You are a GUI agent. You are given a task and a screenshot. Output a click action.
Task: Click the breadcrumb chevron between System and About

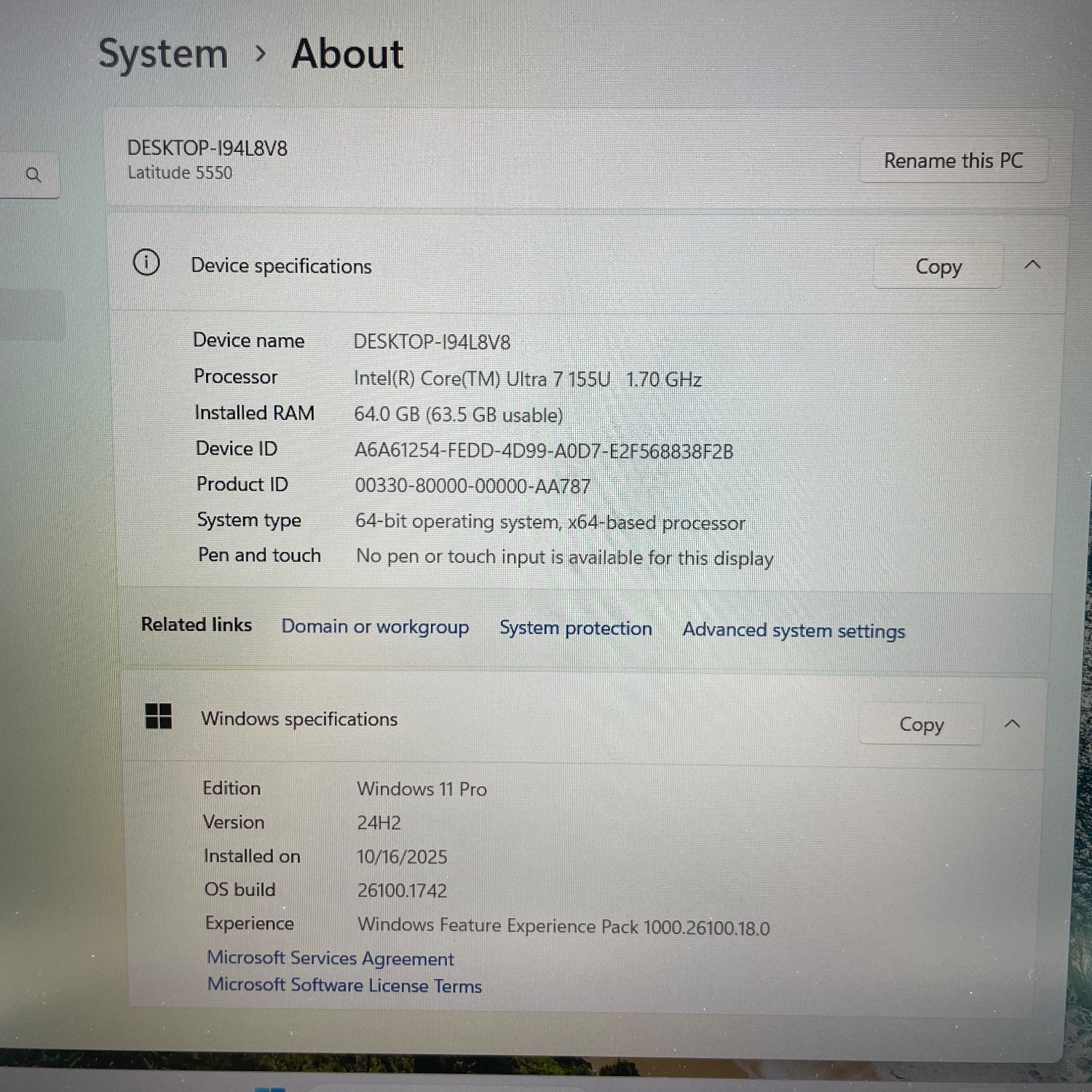click(261, 54)
